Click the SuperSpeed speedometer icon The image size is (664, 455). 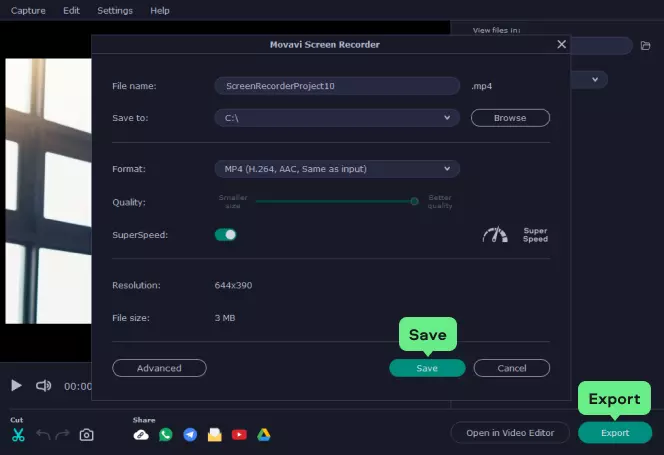(x=495, y=235)
